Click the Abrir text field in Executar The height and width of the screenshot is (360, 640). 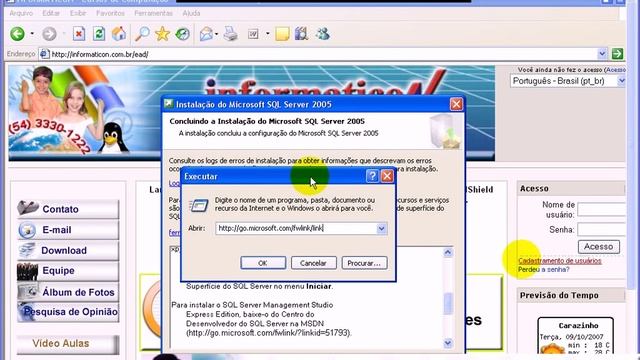[x=296, y=229]
